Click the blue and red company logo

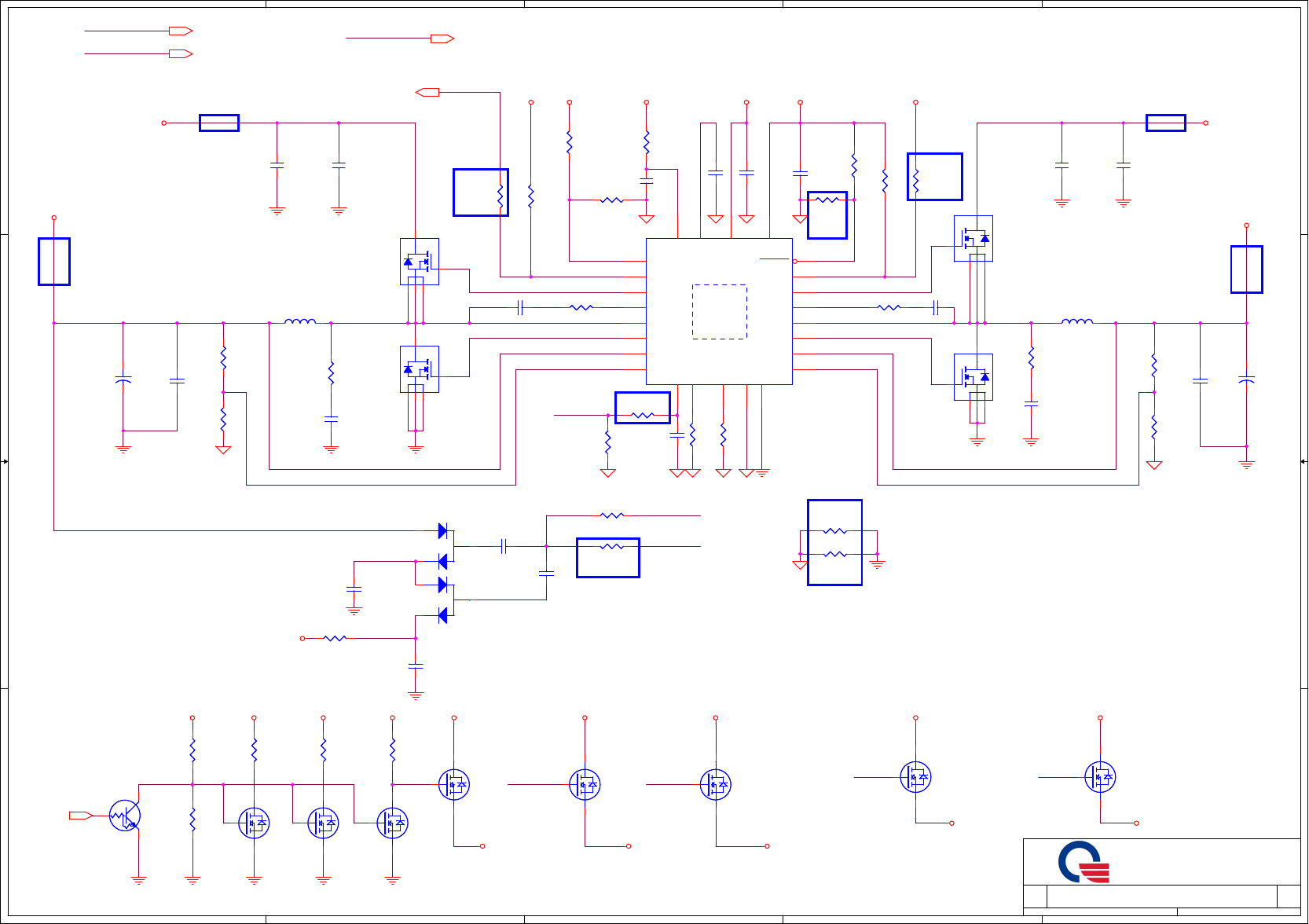point(1084,862)
